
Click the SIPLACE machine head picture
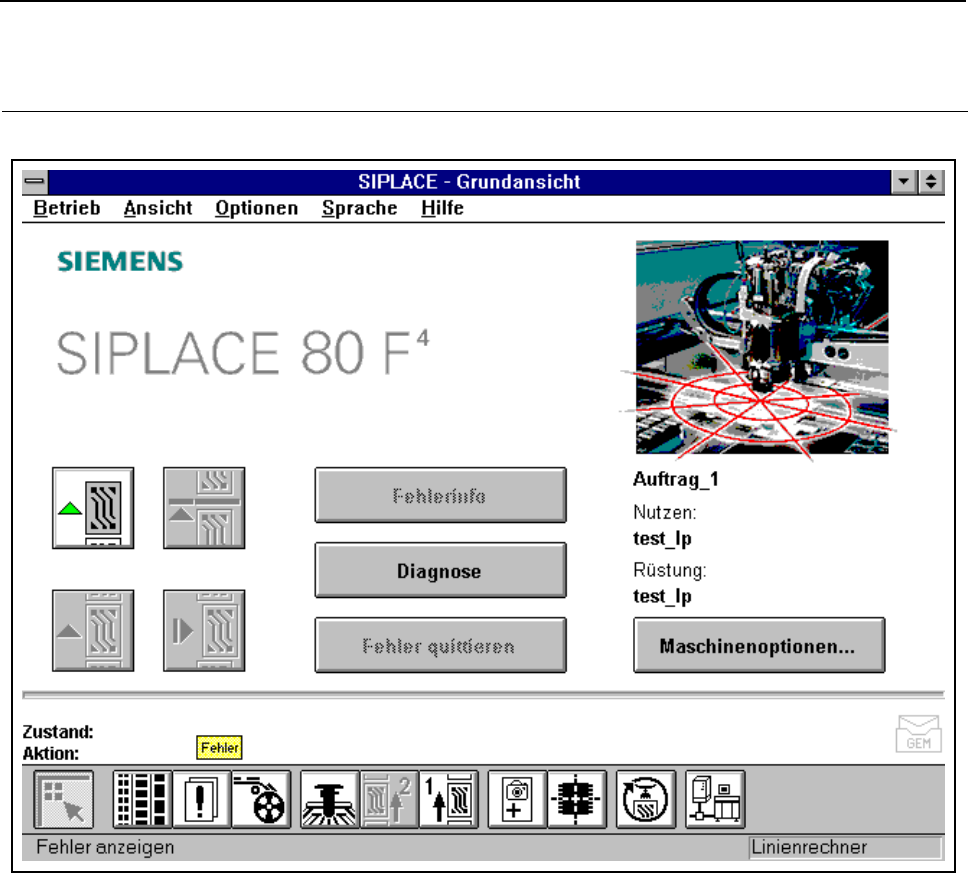[761, 348]
